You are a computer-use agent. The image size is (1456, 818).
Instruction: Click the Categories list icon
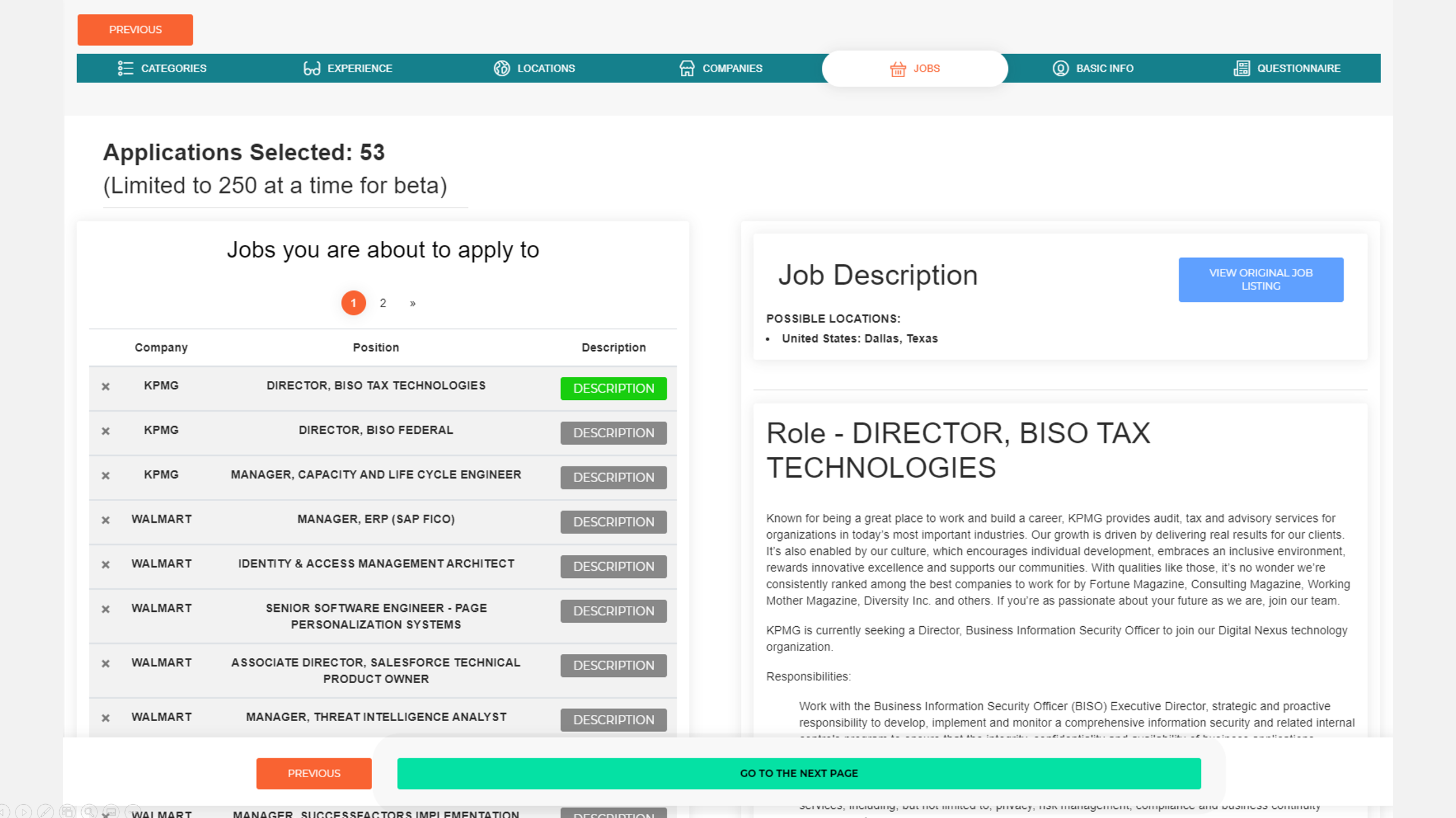[x=125, y=69]
